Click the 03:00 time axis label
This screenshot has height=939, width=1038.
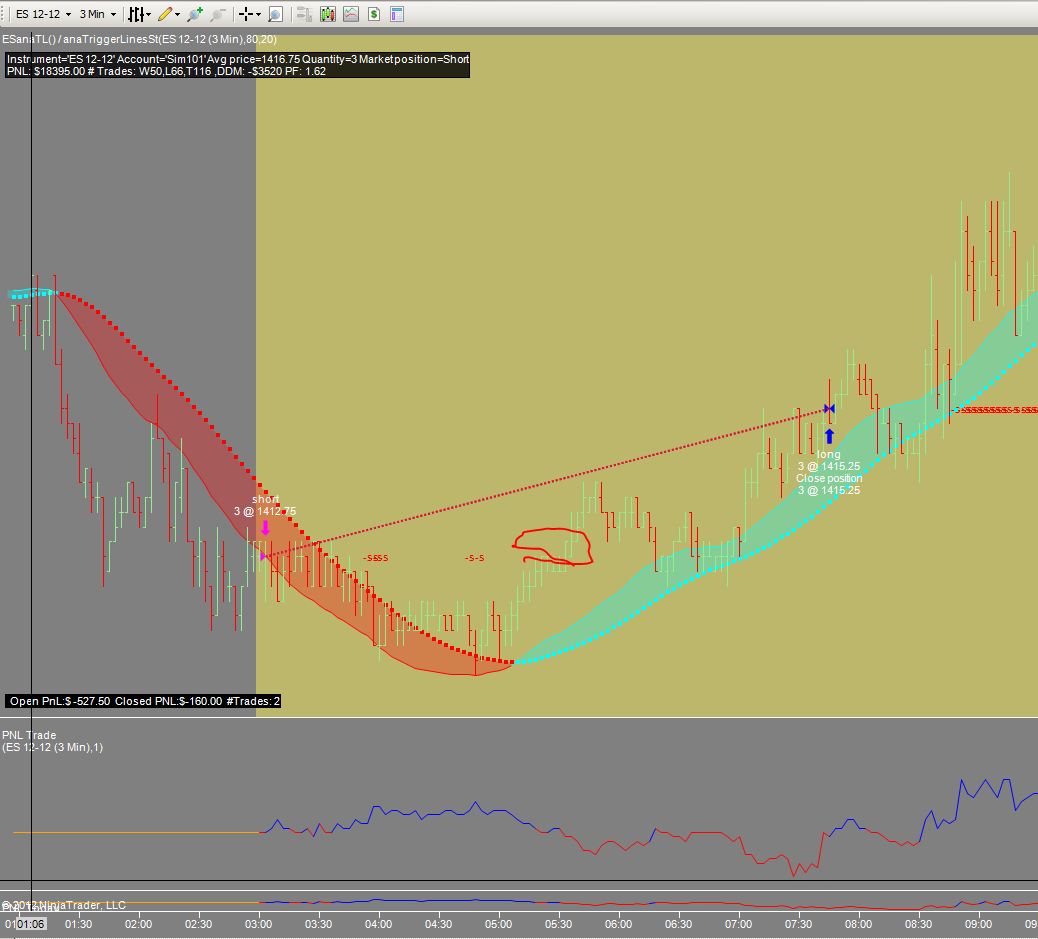(258, 924)
